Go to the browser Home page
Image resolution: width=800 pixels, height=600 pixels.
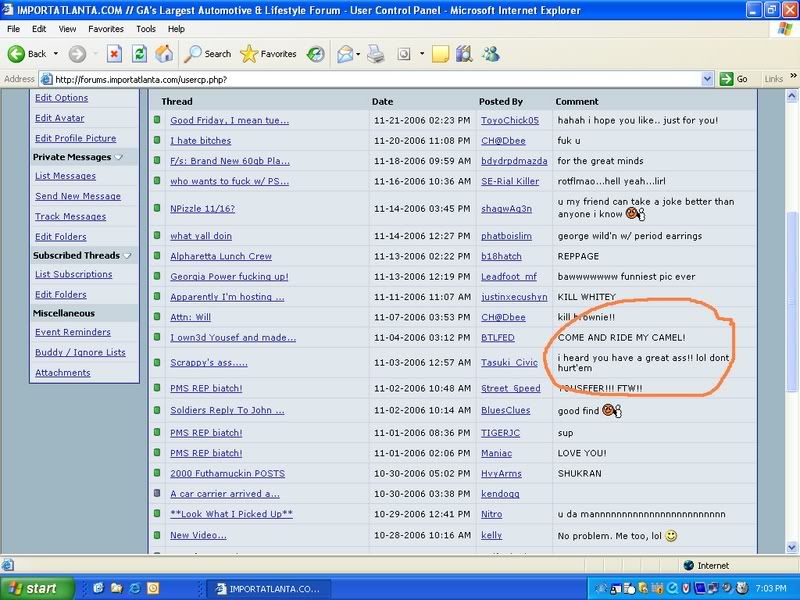164,54
